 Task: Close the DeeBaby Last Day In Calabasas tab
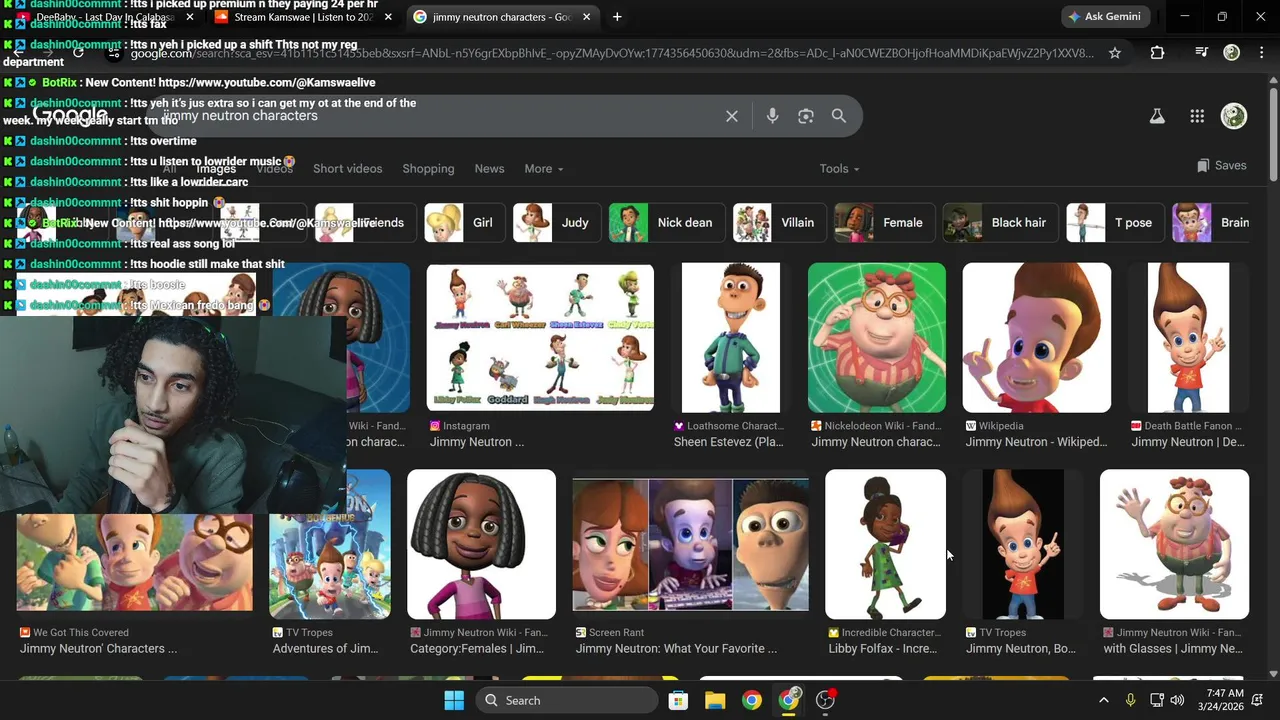pos(190,17)
